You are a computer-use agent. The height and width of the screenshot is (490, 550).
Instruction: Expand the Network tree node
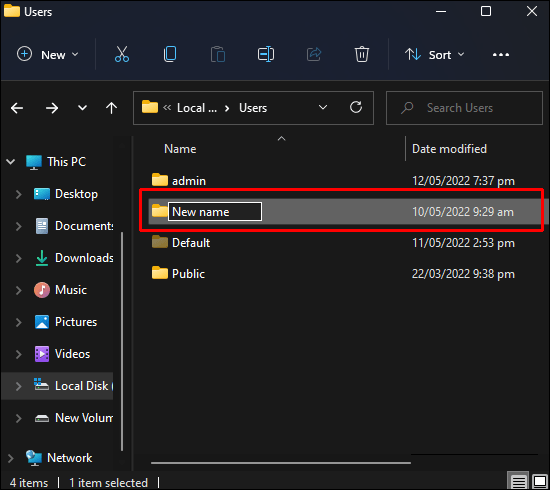11,458
